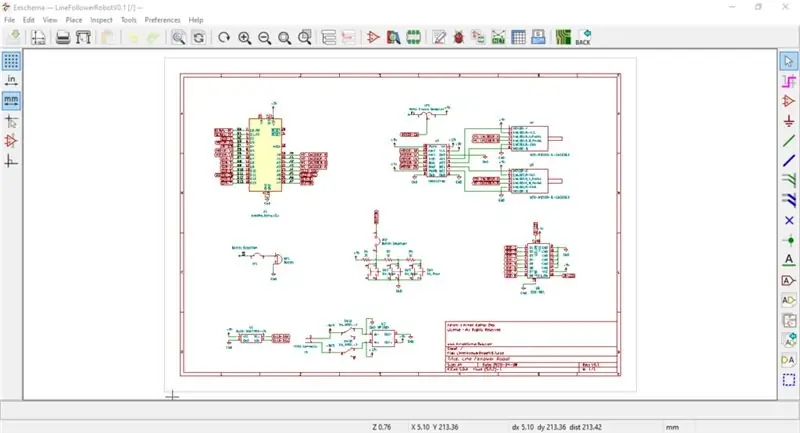Screen dimensions: 800x433
Task: Toggle millimeters unit button
Action: click(x=11, y=100)
